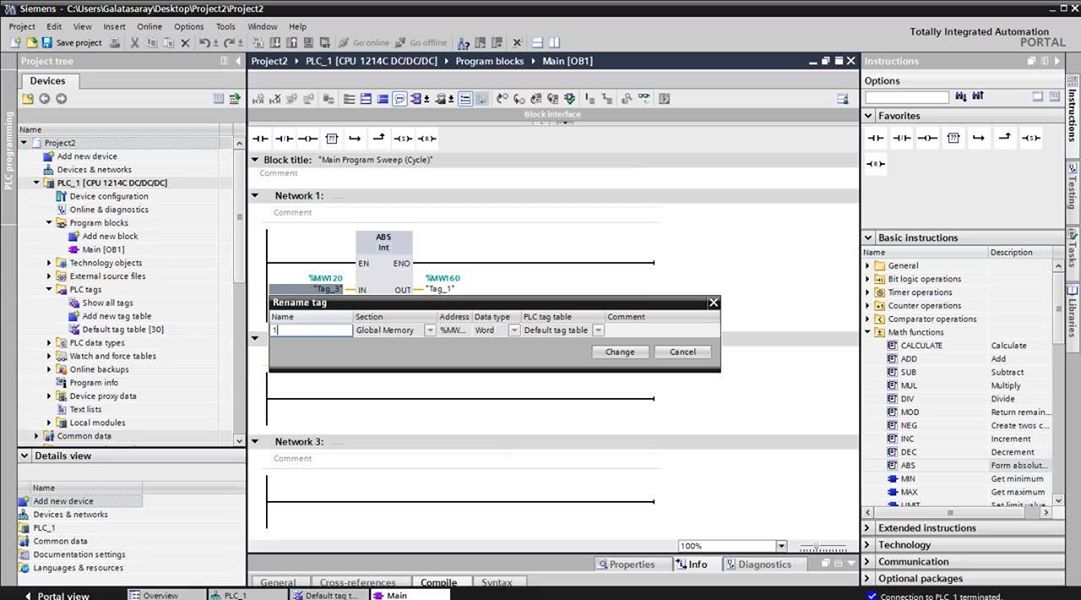Open the Online menu
1081x600 pixels.
point(150,27)
